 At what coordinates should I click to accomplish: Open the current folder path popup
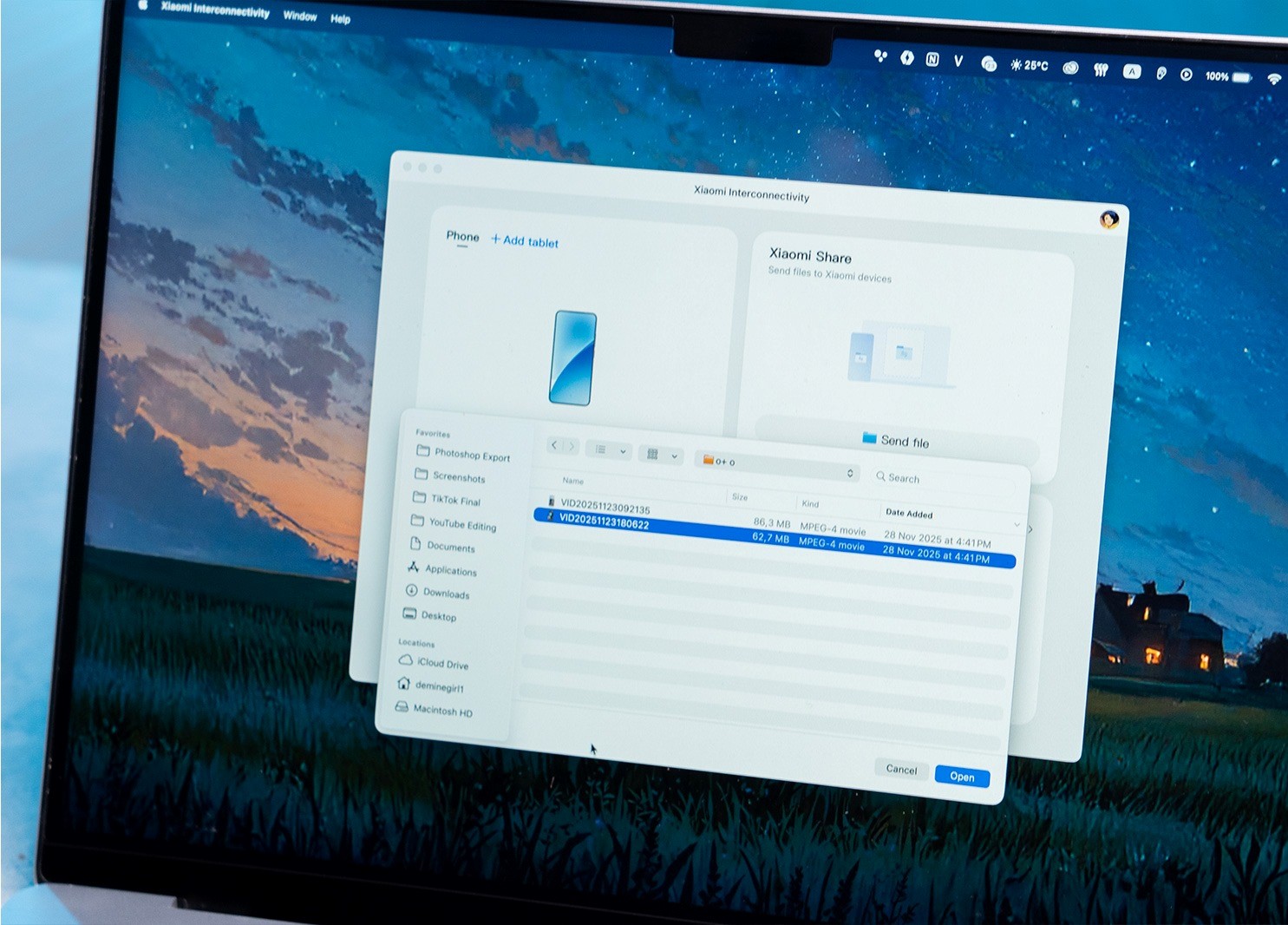tap(778, 467)
